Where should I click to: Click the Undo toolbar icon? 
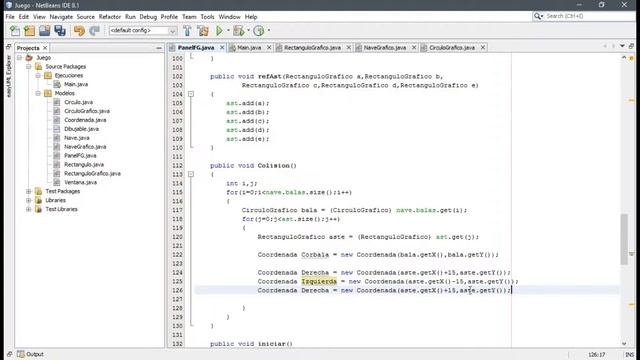pos(79,31)
